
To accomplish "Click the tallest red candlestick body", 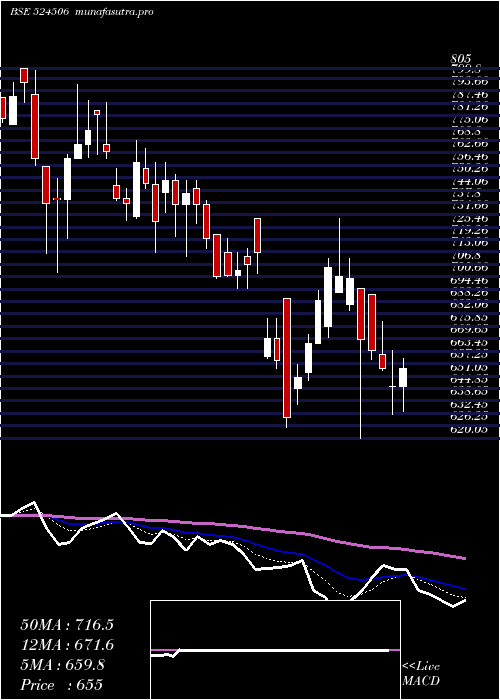I will click(287, 358).
